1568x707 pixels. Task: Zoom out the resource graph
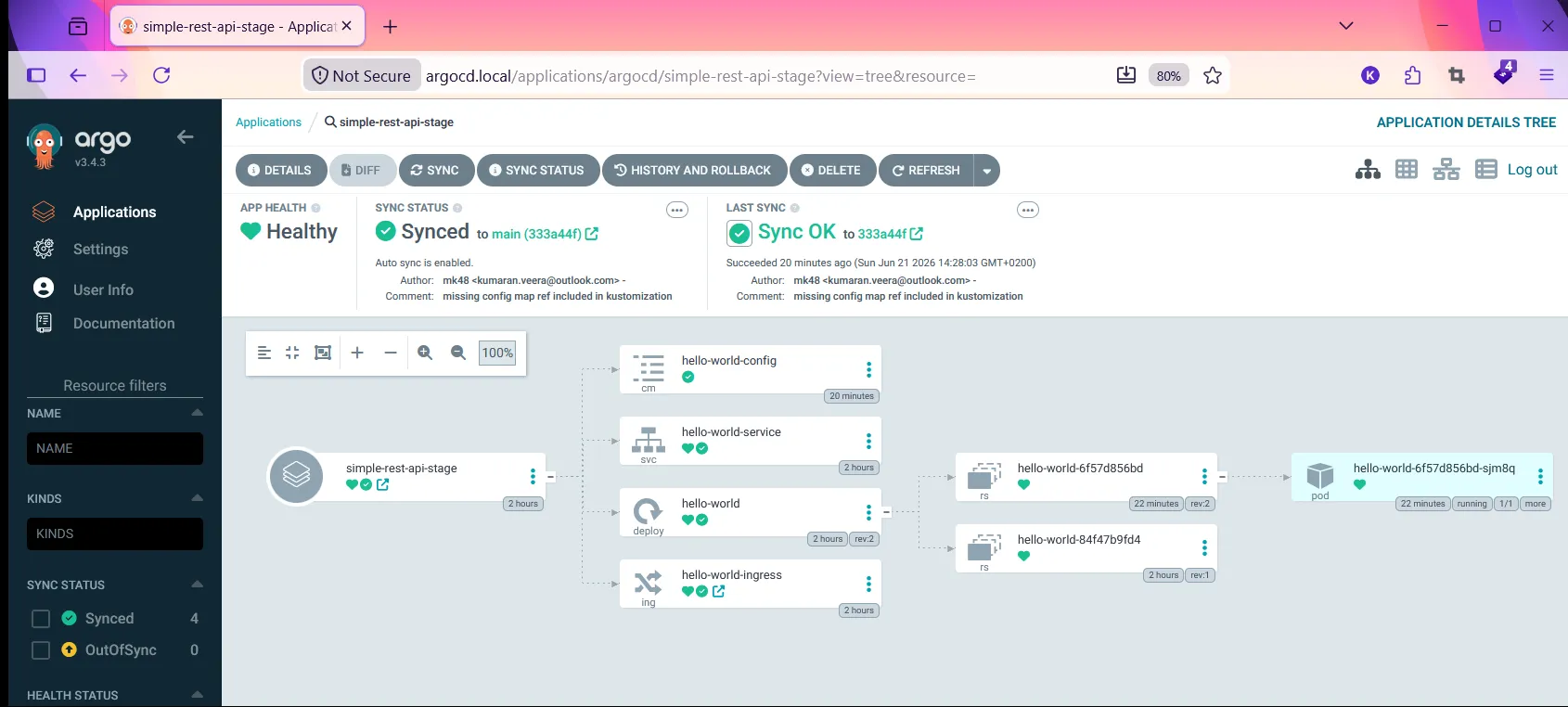[458, 353]
